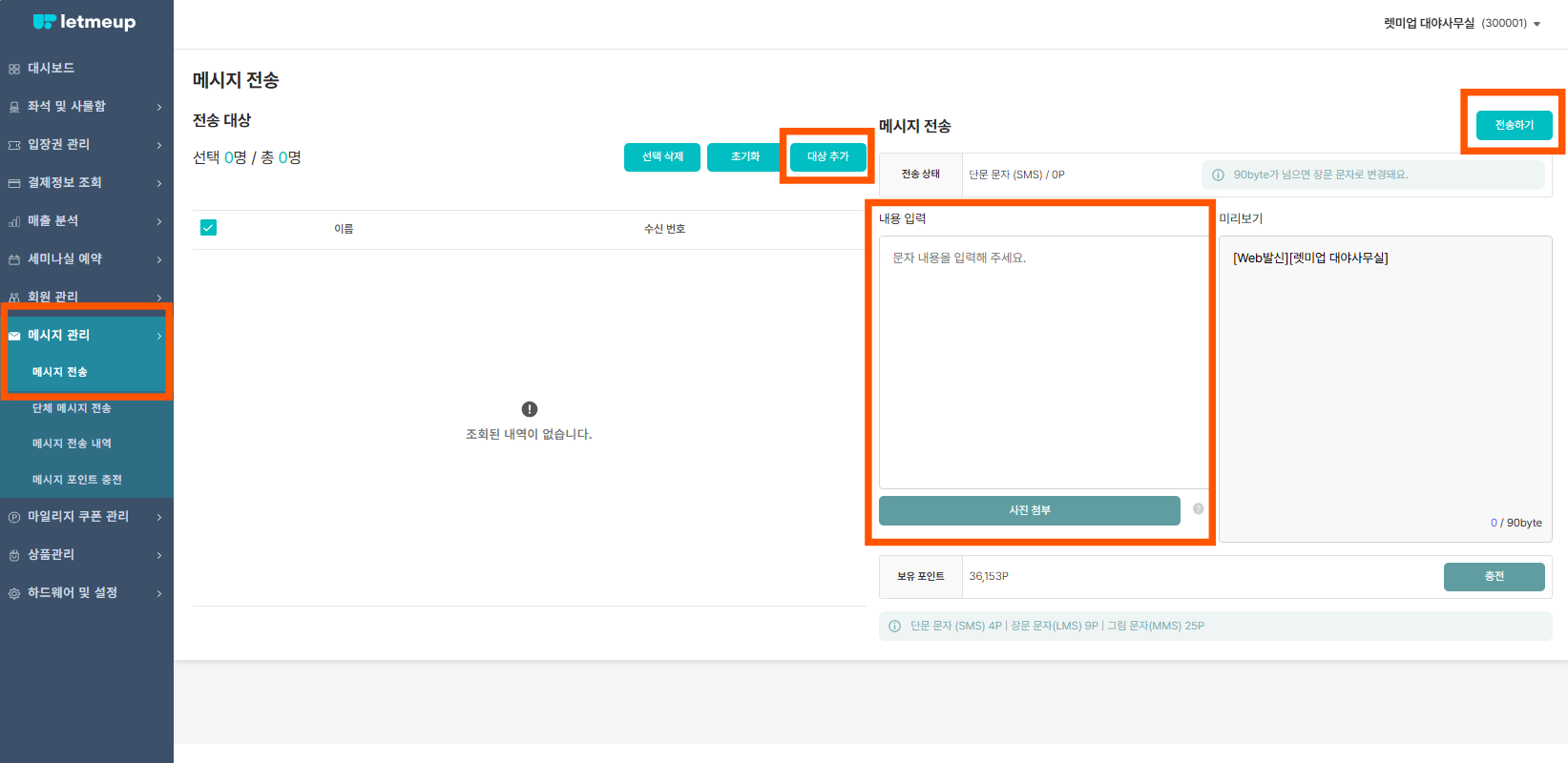
Task: Click the 단문 문자 (SMS) / 0P status text
Action: coord(1016,175)
